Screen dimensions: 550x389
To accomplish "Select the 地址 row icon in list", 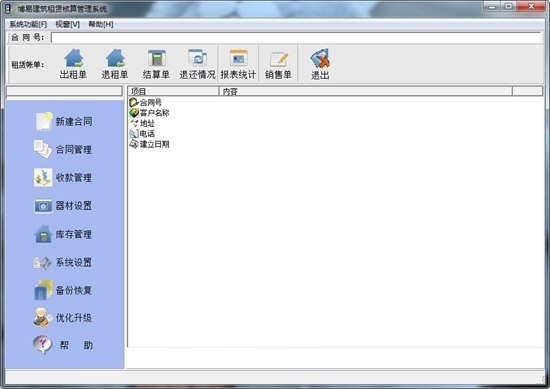I will (x=134, y=123).
